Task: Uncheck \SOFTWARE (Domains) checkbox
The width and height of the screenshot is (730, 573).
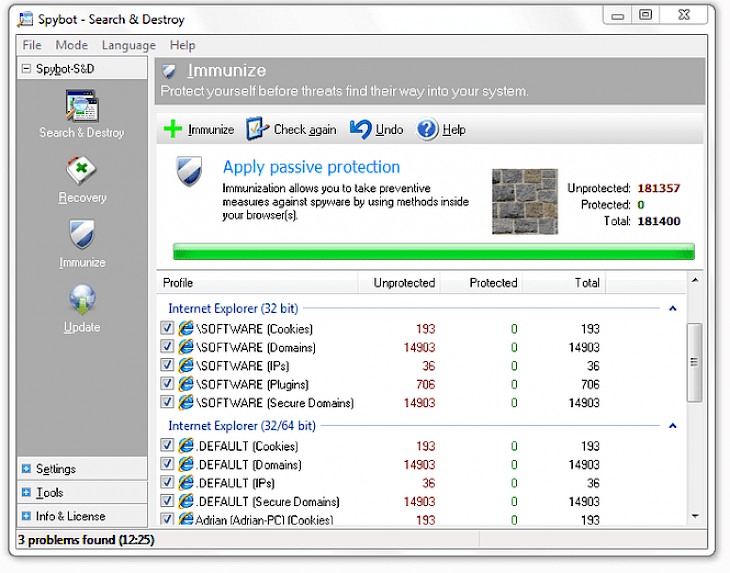Action: pos(167,346)
